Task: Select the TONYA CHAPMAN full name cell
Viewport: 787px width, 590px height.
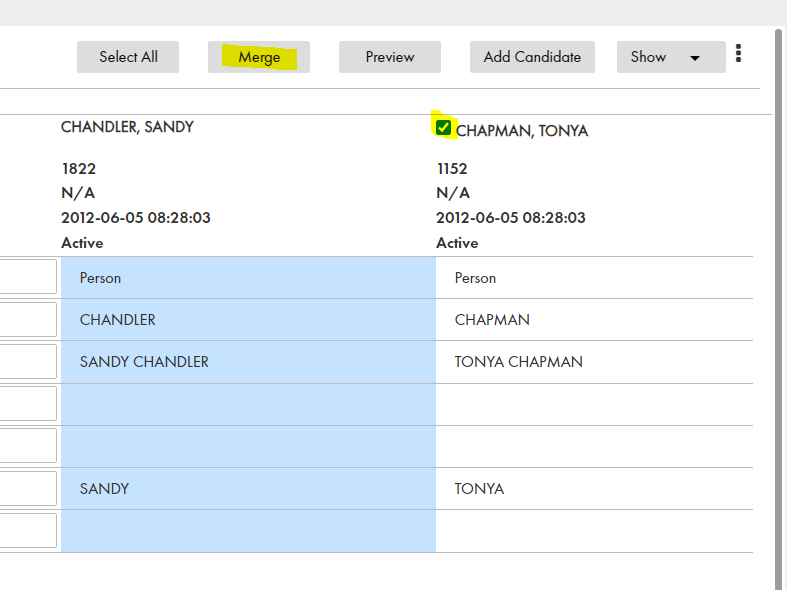Action: coord(594,362)
